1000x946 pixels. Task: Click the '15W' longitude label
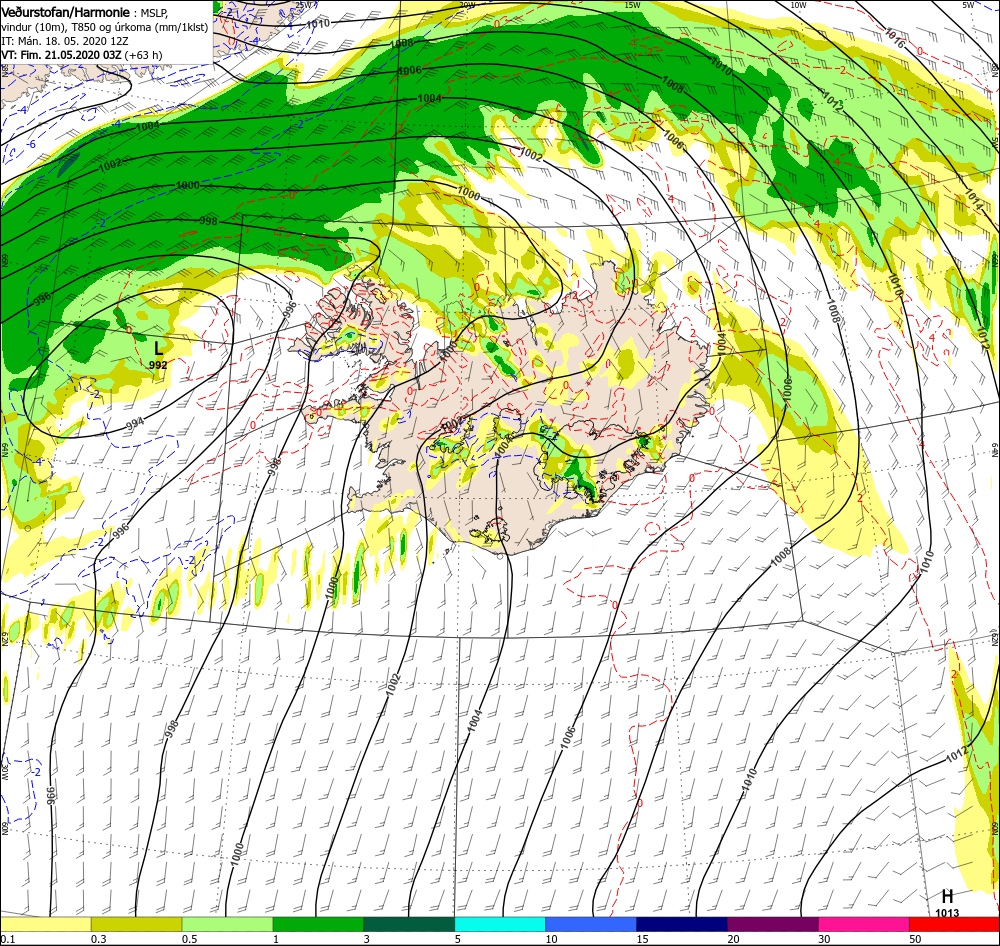click(633, 5)
